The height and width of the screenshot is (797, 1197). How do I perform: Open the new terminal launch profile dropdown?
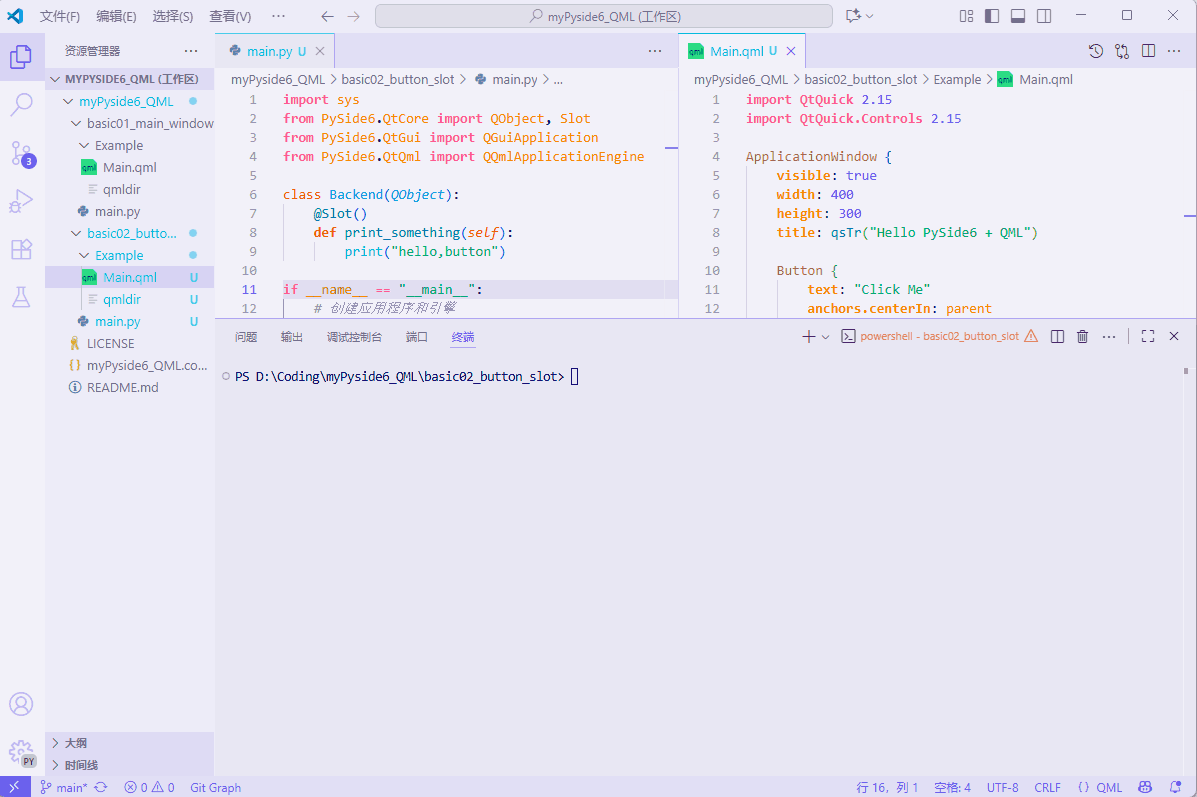[825, 337]
